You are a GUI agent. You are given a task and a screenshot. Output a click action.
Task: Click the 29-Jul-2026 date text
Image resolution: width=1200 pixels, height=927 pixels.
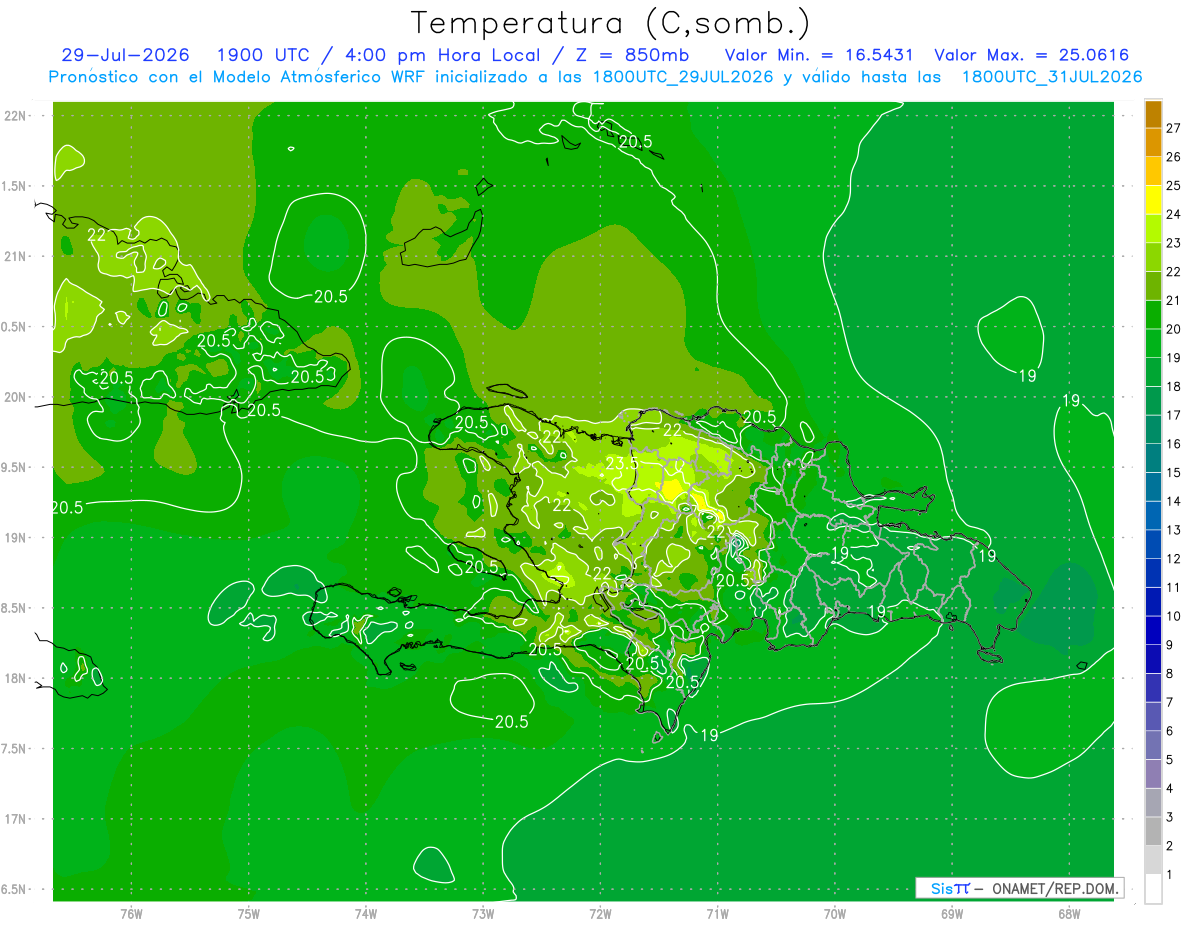[x=125, y=56]
